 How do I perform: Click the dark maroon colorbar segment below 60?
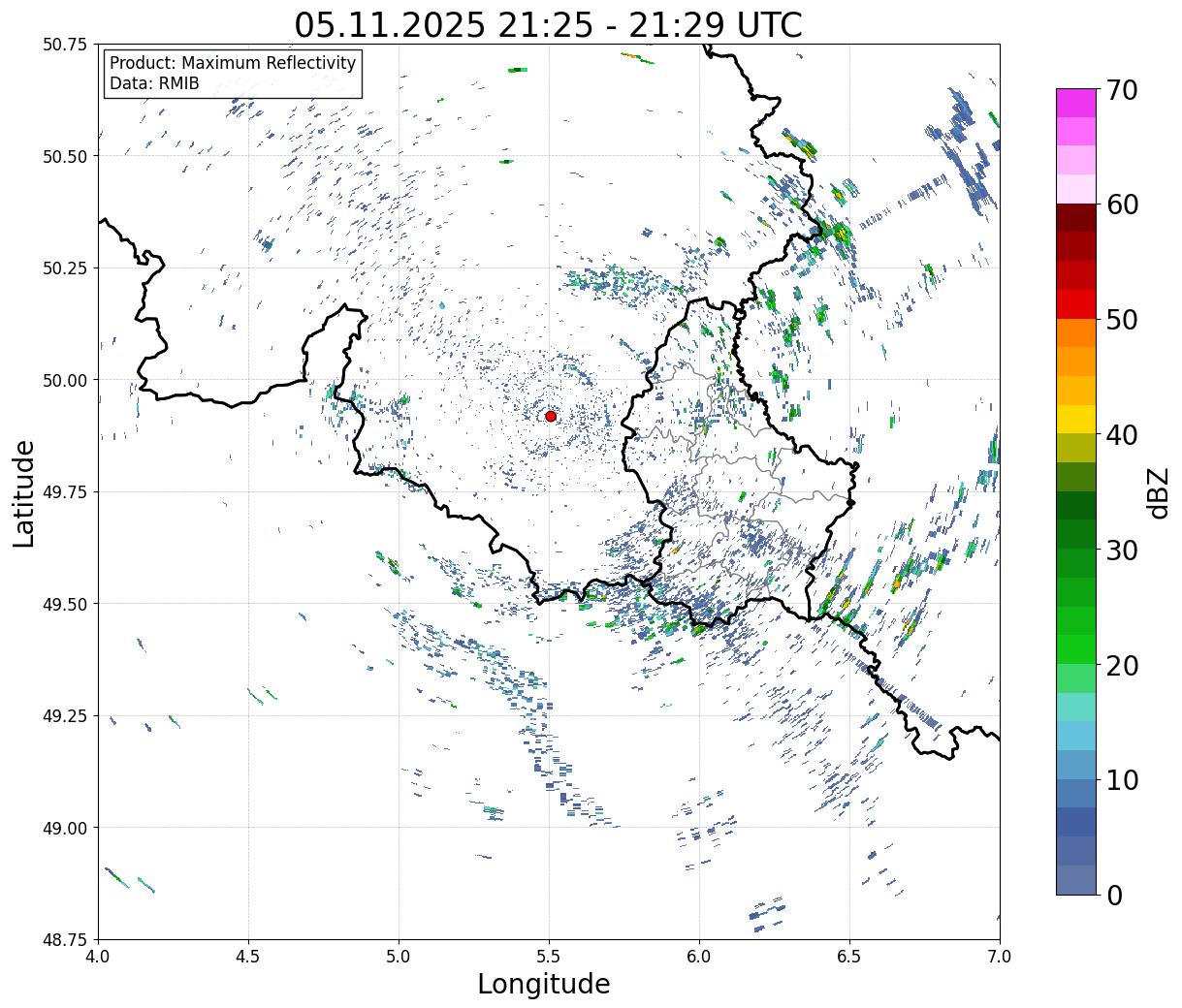click(1075, 218)
